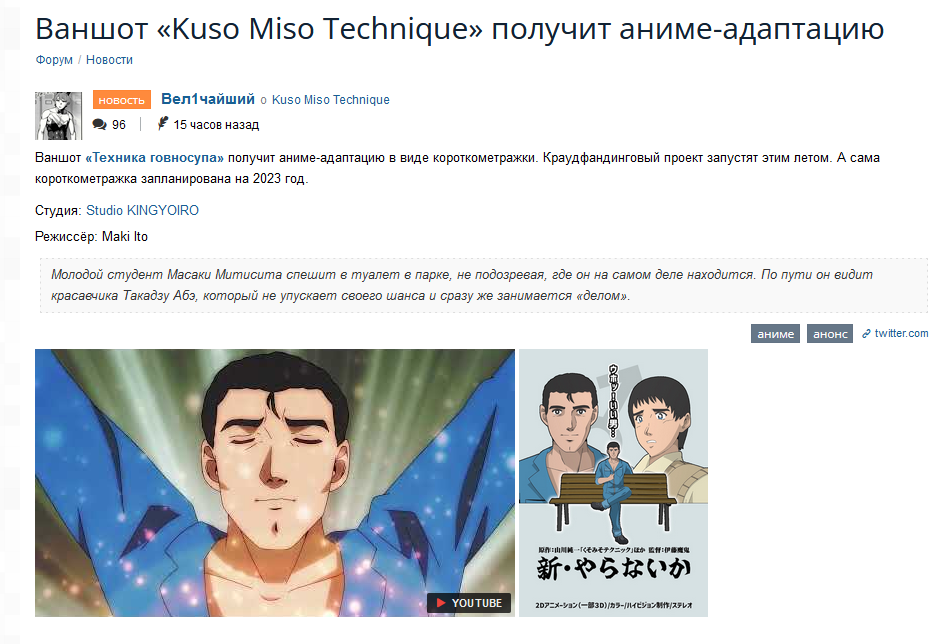Open author profile Вел1чайший
This screenshot has height=644, width=951.
(x=208, y=99)
